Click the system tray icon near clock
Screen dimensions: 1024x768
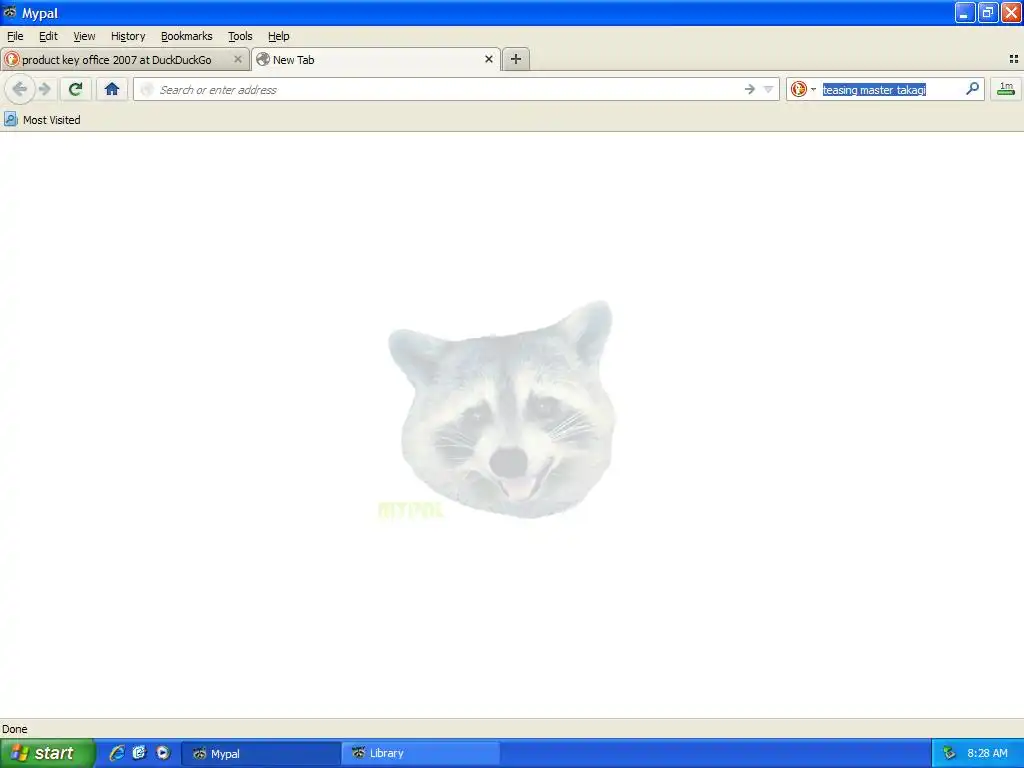949,753
